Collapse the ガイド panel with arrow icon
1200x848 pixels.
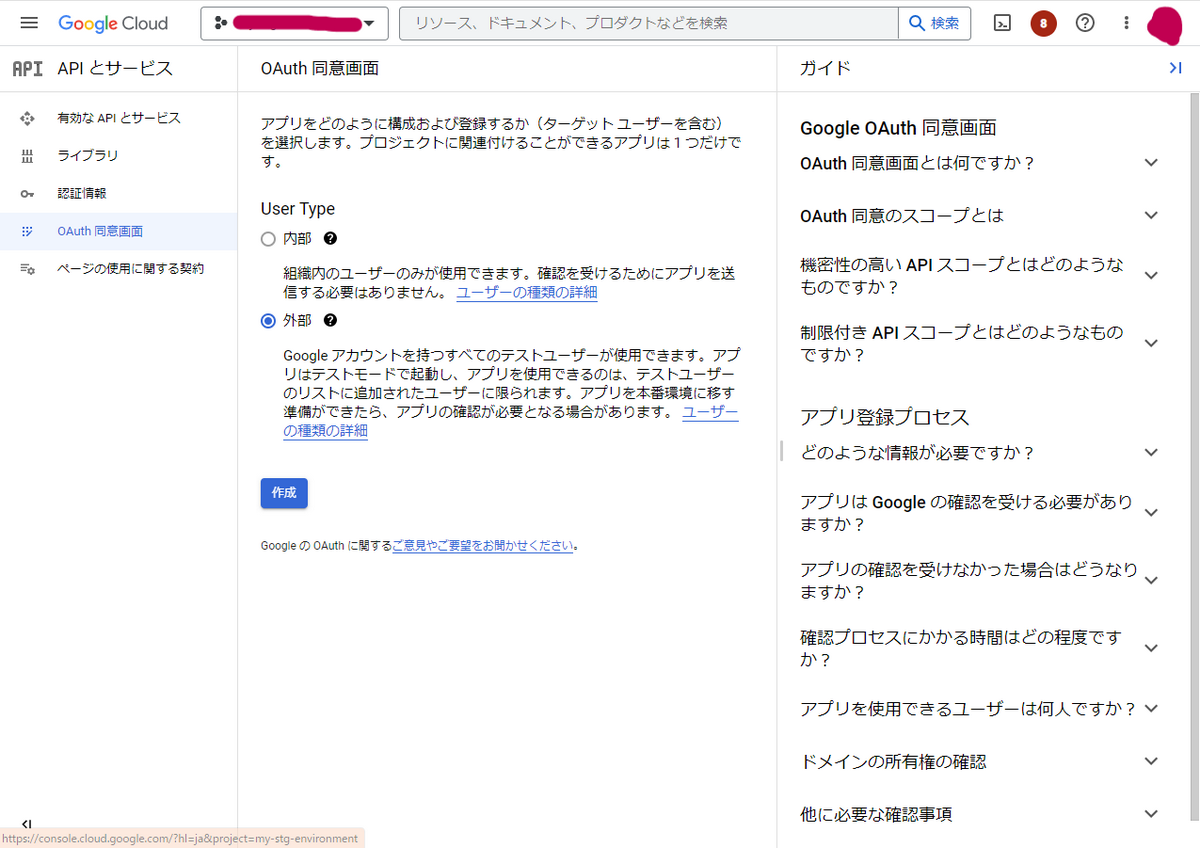coord(1175,68)
